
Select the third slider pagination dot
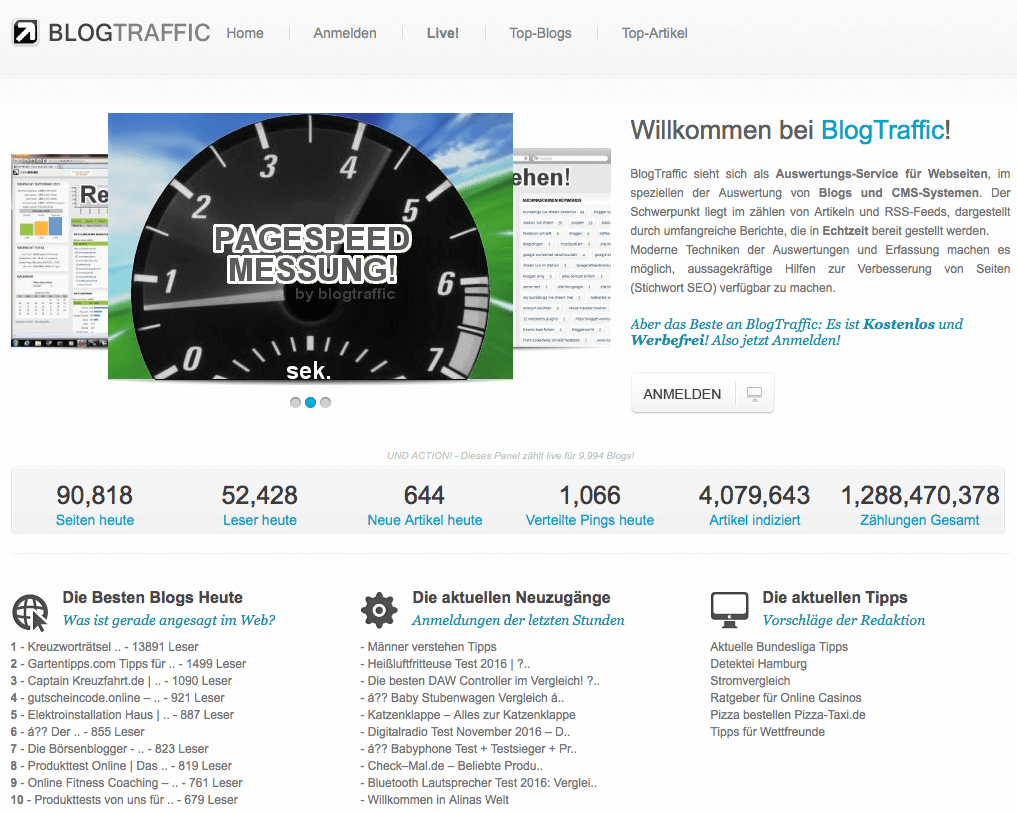coord(326,402)
